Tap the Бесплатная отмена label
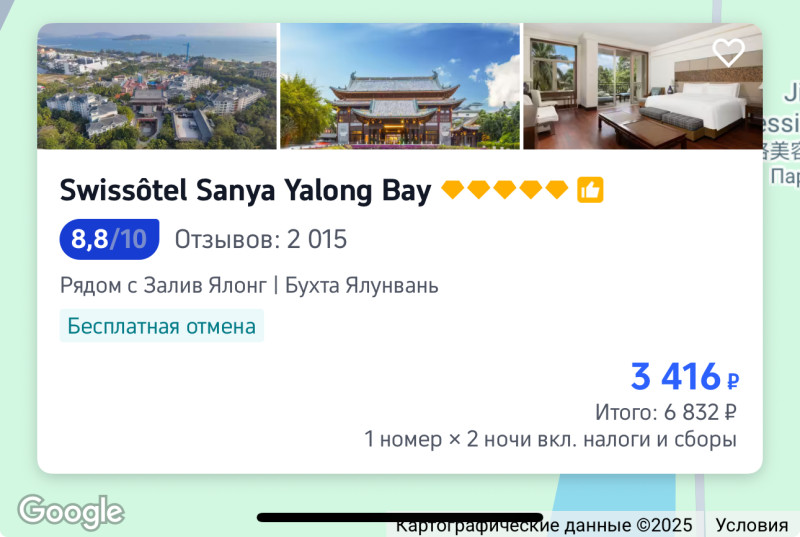 point(162,326)
